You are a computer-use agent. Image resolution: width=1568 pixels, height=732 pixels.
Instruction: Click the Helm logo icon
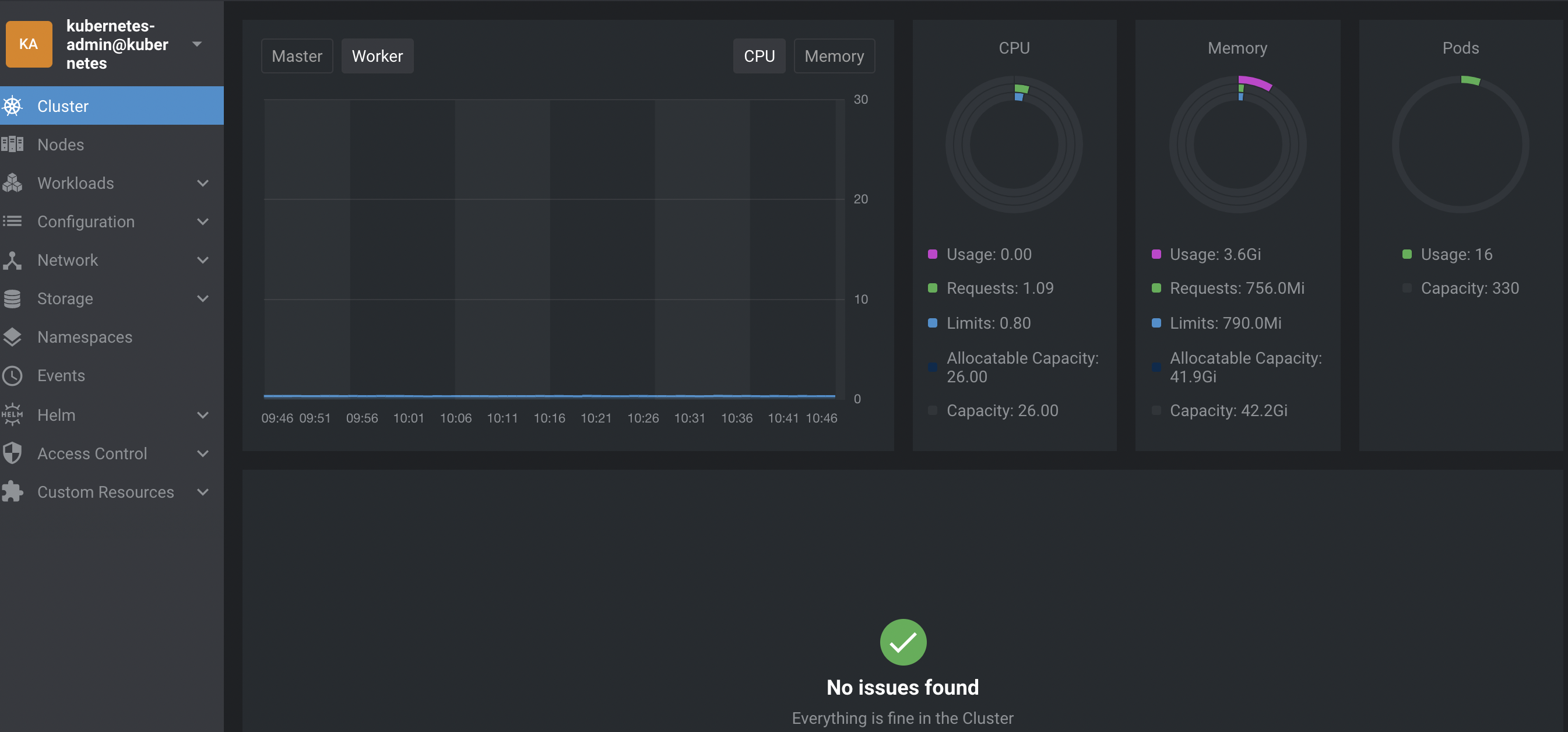coord(13,414)
